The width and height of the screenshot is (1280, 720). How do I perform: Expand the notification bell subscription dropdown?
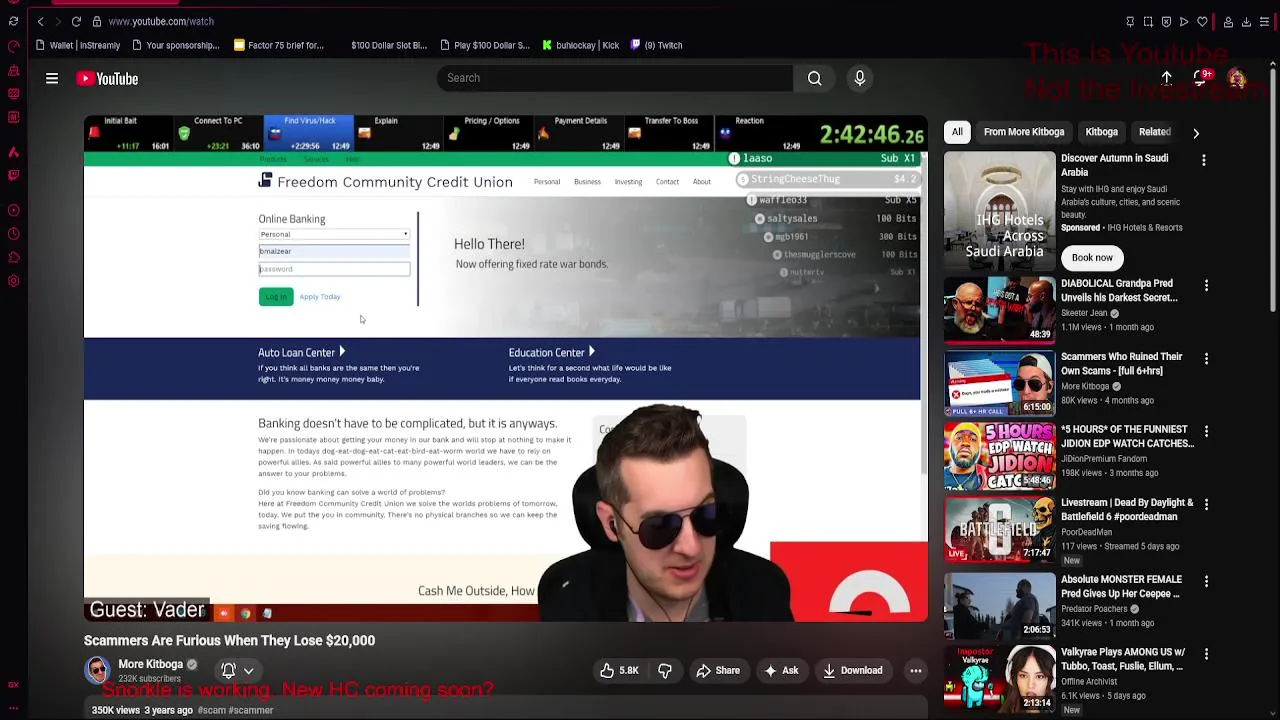point(237,671)
